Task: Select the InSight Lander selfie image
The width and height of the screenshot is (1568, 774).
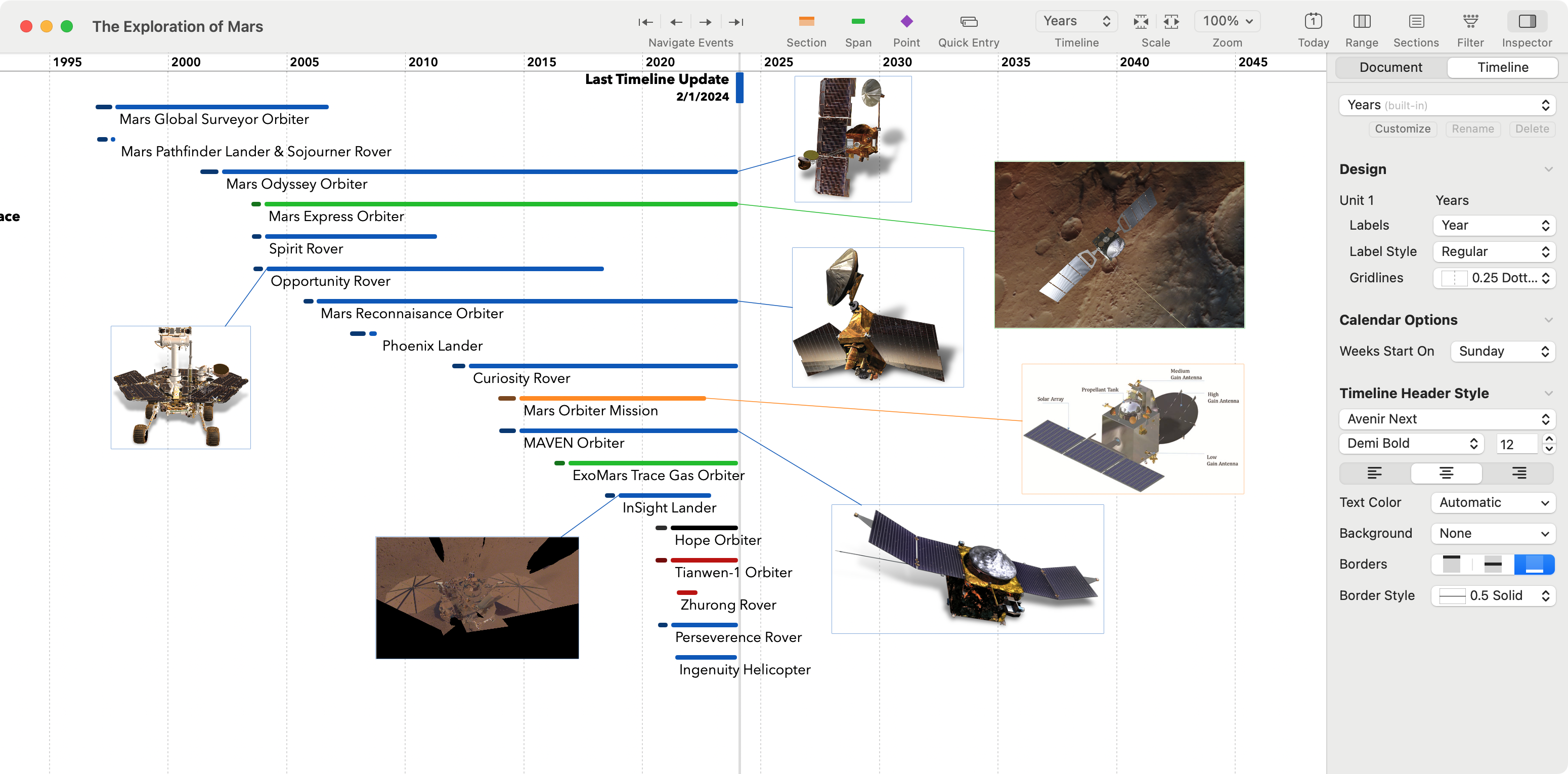Action: [x=477, y=597]
